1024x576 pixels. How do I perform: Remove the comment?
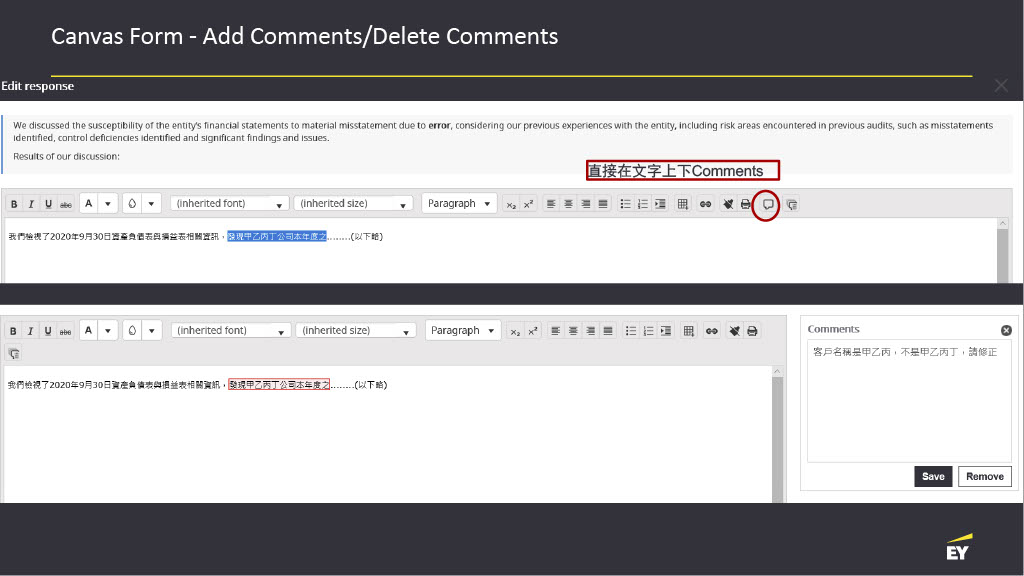click(x=984, y=477)
